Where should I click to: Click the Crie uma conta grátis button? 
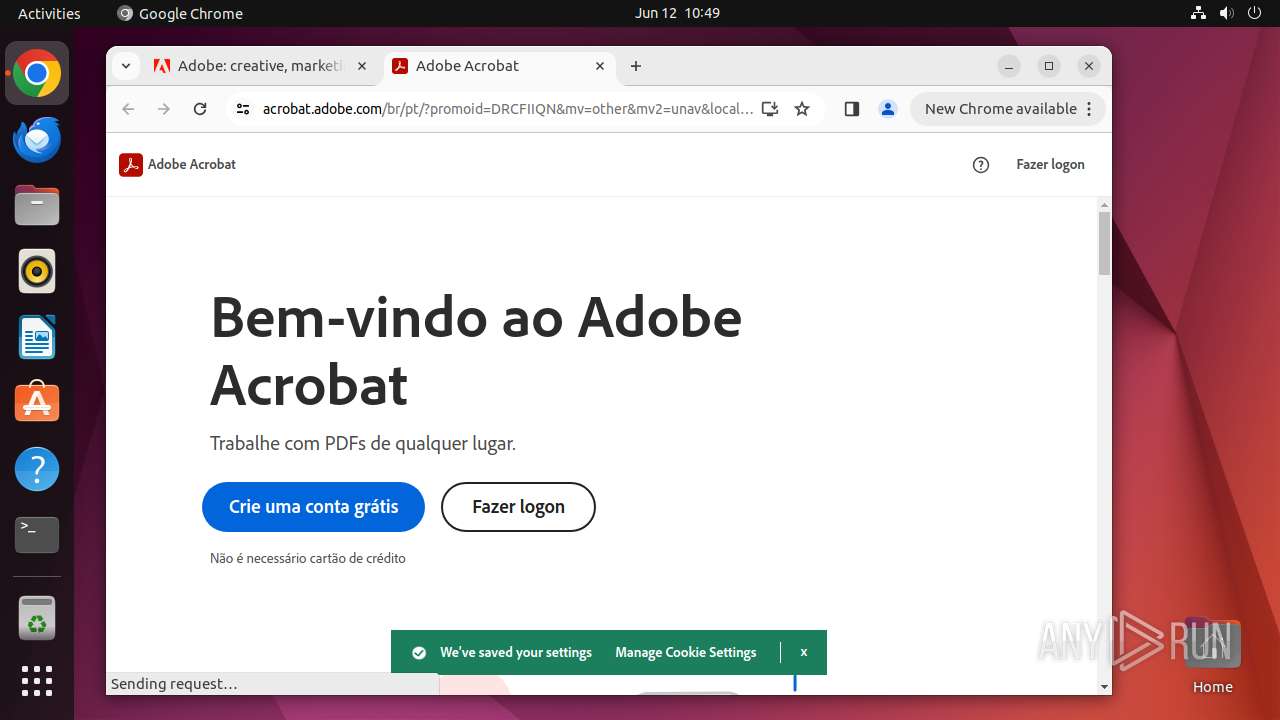tap(313, 507)
